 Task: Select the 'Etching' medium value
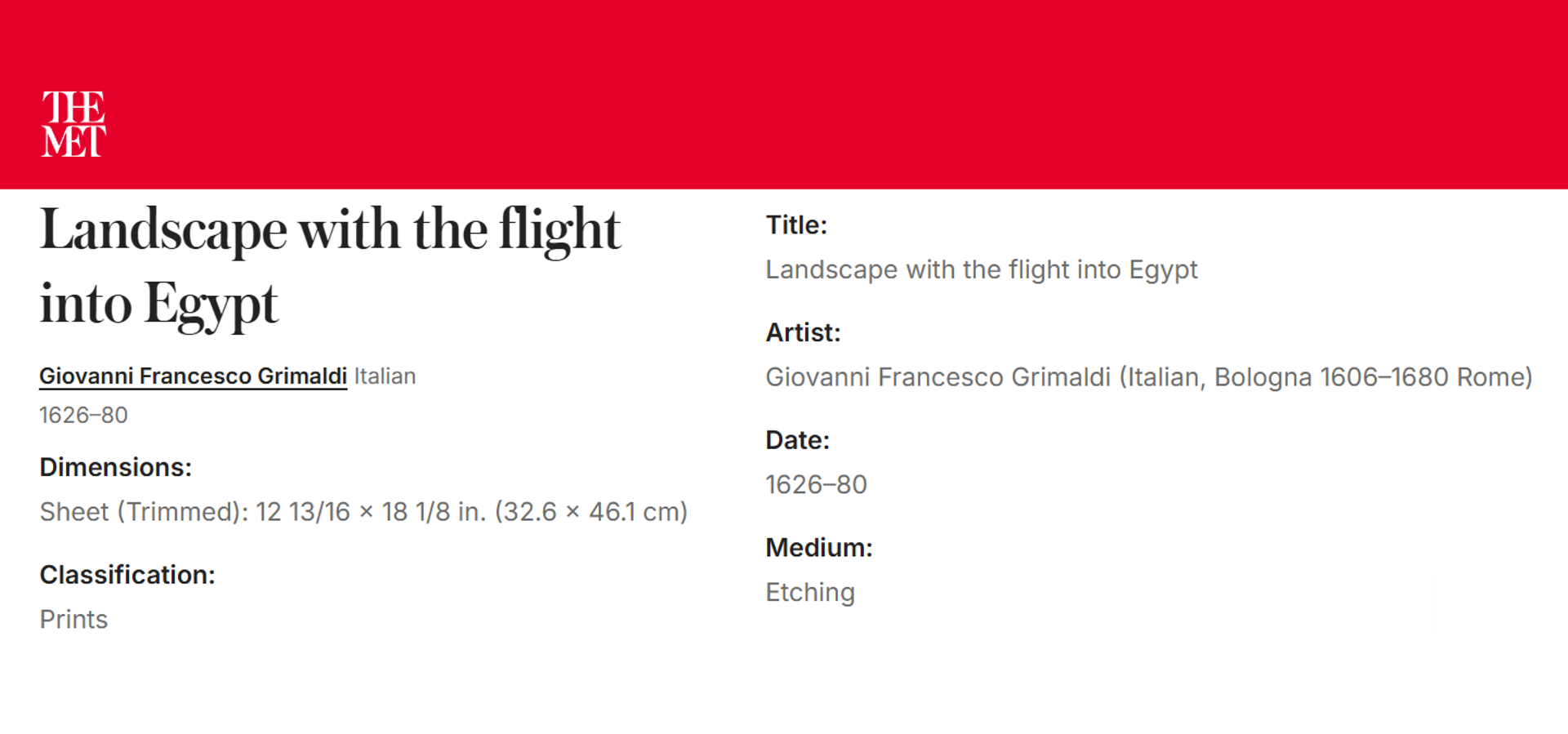tap(810, 593)
